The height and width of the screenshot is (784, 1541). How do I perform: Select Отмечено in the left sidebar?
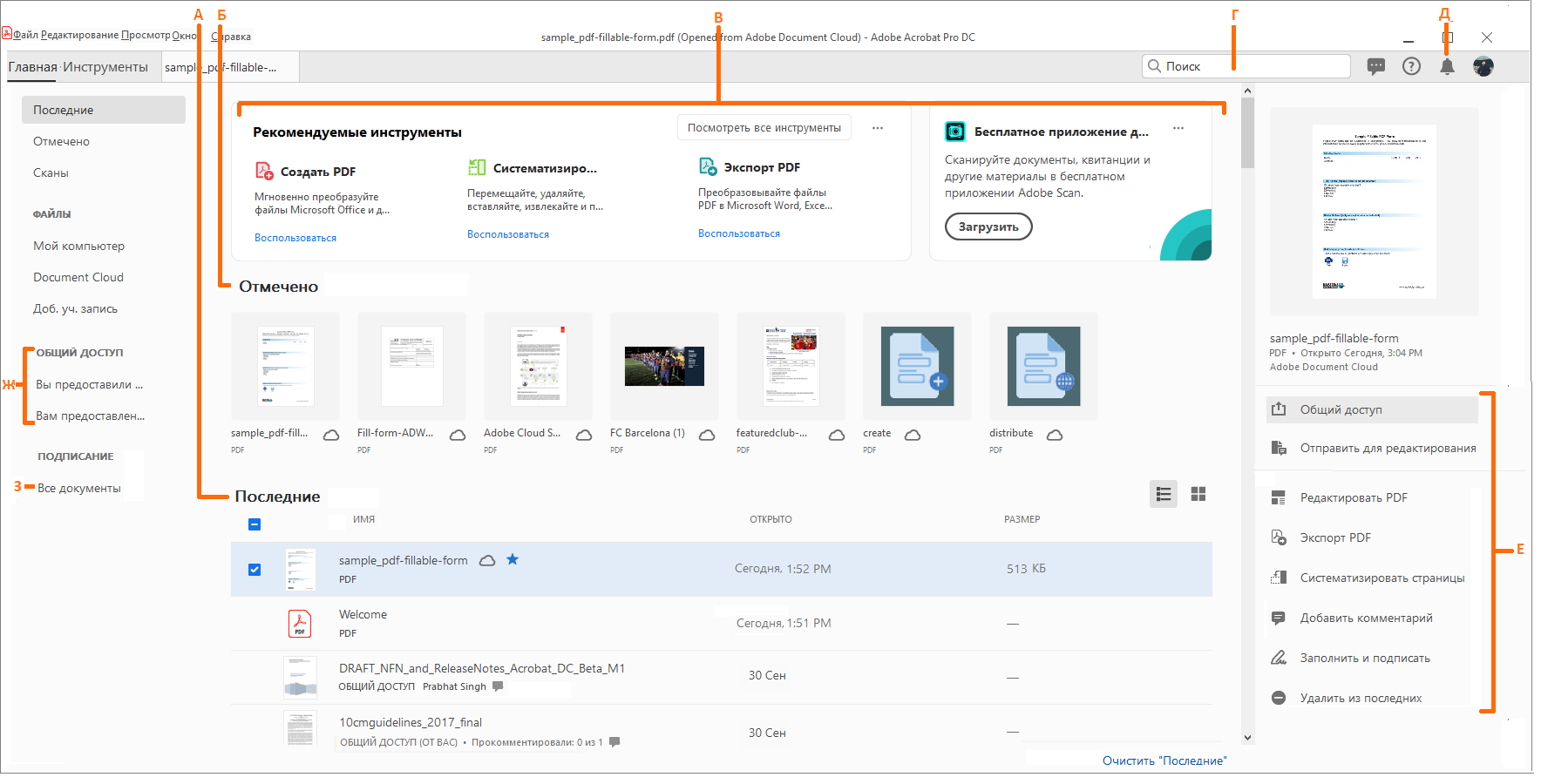pos(61,141)
